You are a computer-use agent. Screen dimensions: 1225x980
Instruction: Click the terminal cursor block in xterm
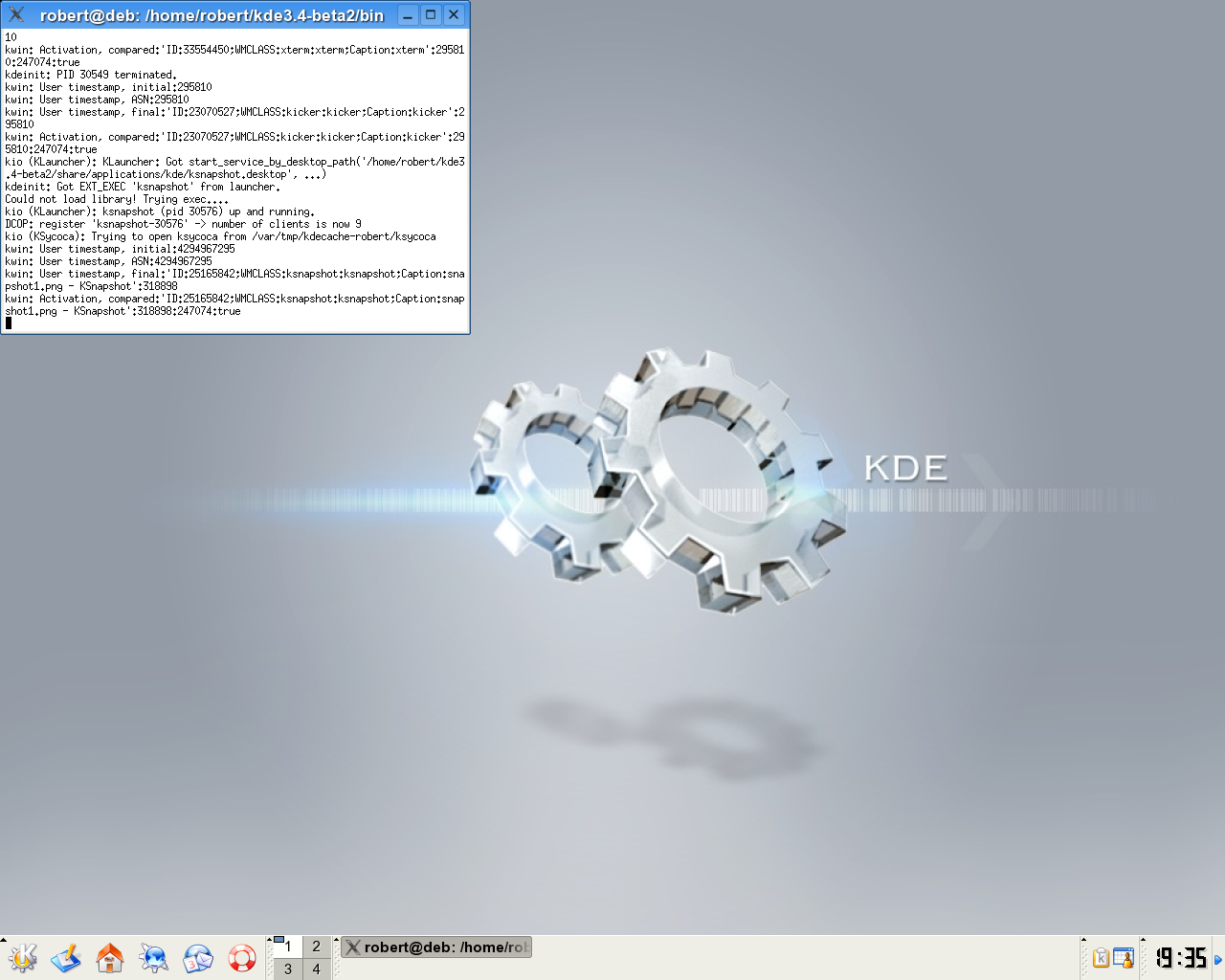point(9,323)
